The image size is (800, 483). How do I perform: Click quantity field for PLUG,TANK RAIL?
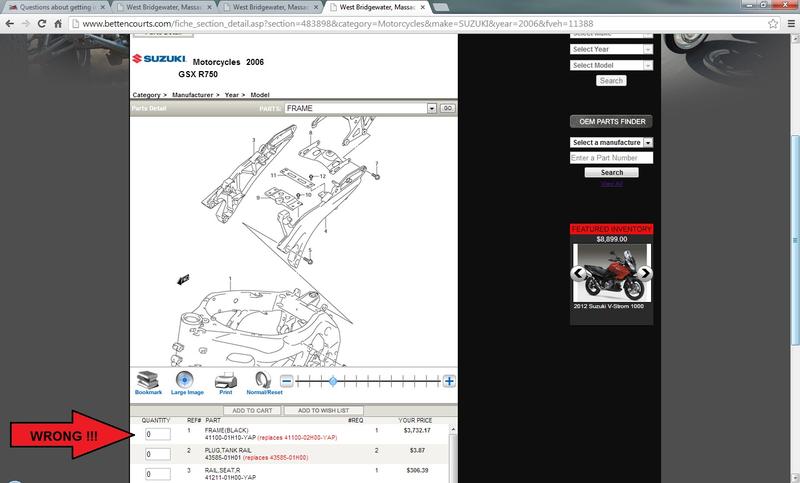click(x=158, y=454)
